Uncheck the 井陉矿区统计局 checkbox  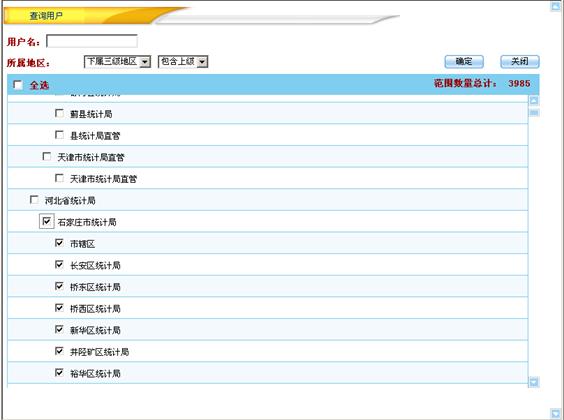coord(59,351)
